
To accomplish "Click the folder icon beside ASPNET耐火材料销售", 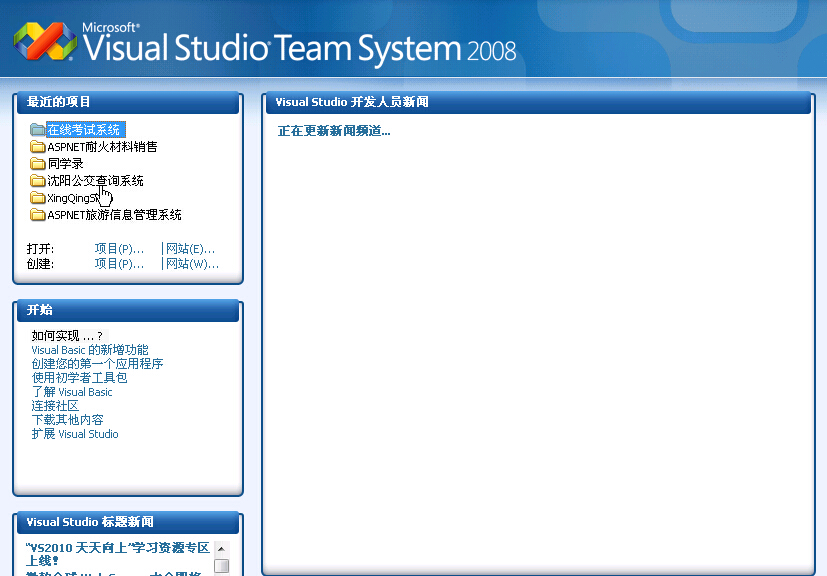I will pos(37,146).
